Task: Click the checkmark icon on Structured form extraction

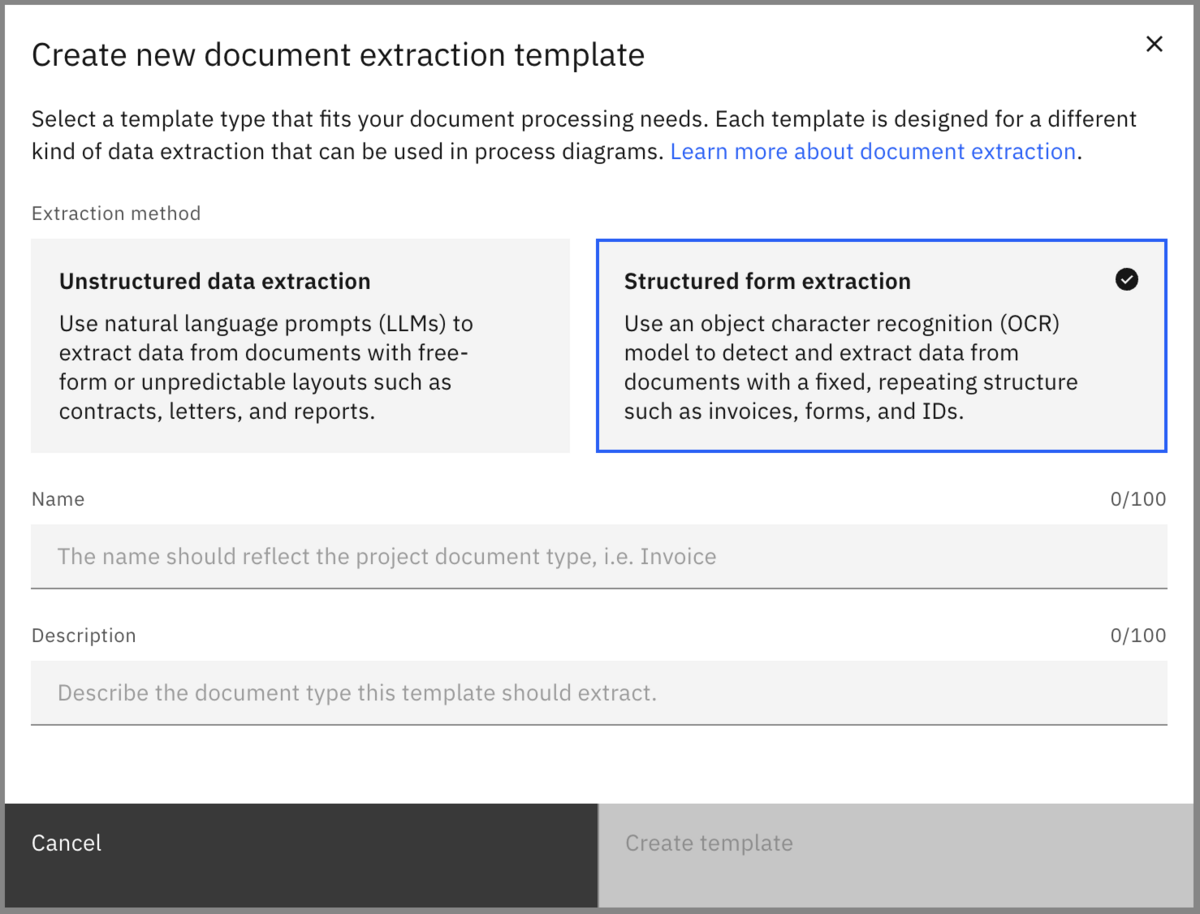Action: point(1126,279)
